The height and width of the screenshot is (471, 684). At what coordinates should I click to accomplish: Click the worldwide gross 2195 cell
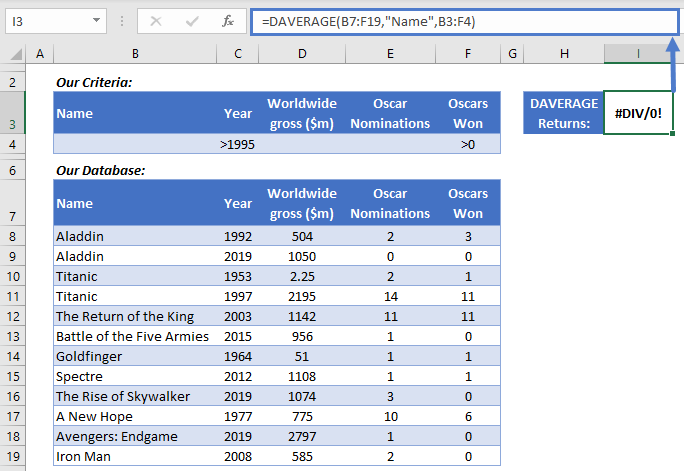coord(302,297)
